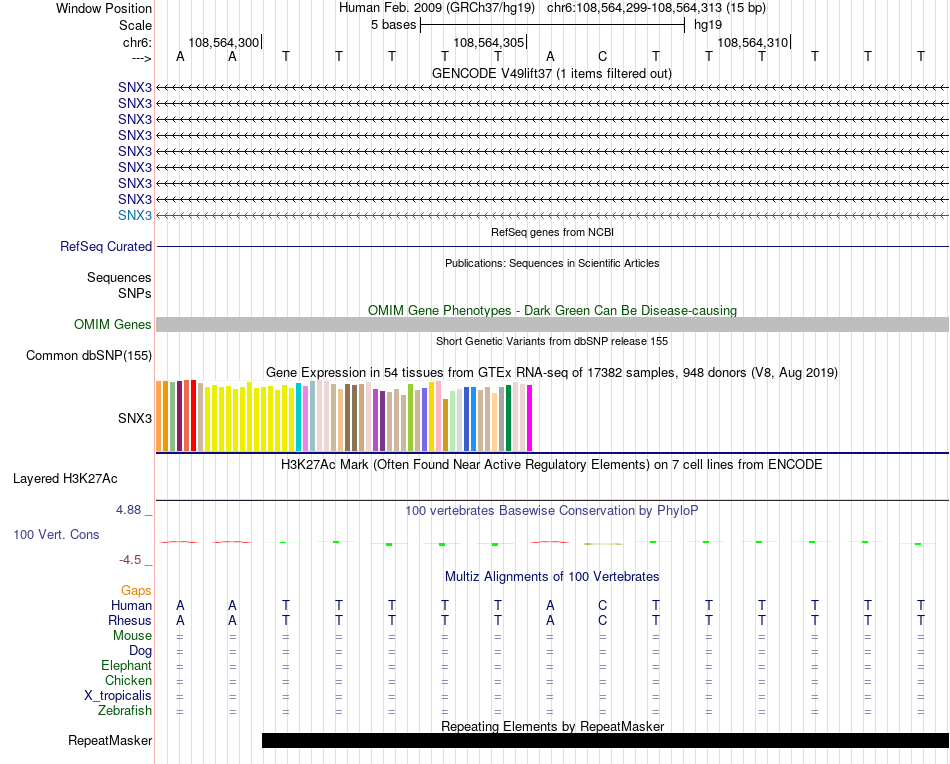Image resolution: width=950 pixels, height=764 pixels.
Task: Click Short Genetic Variants from dbSNP title
Action: pyautogui.click(x=552, y=341)
